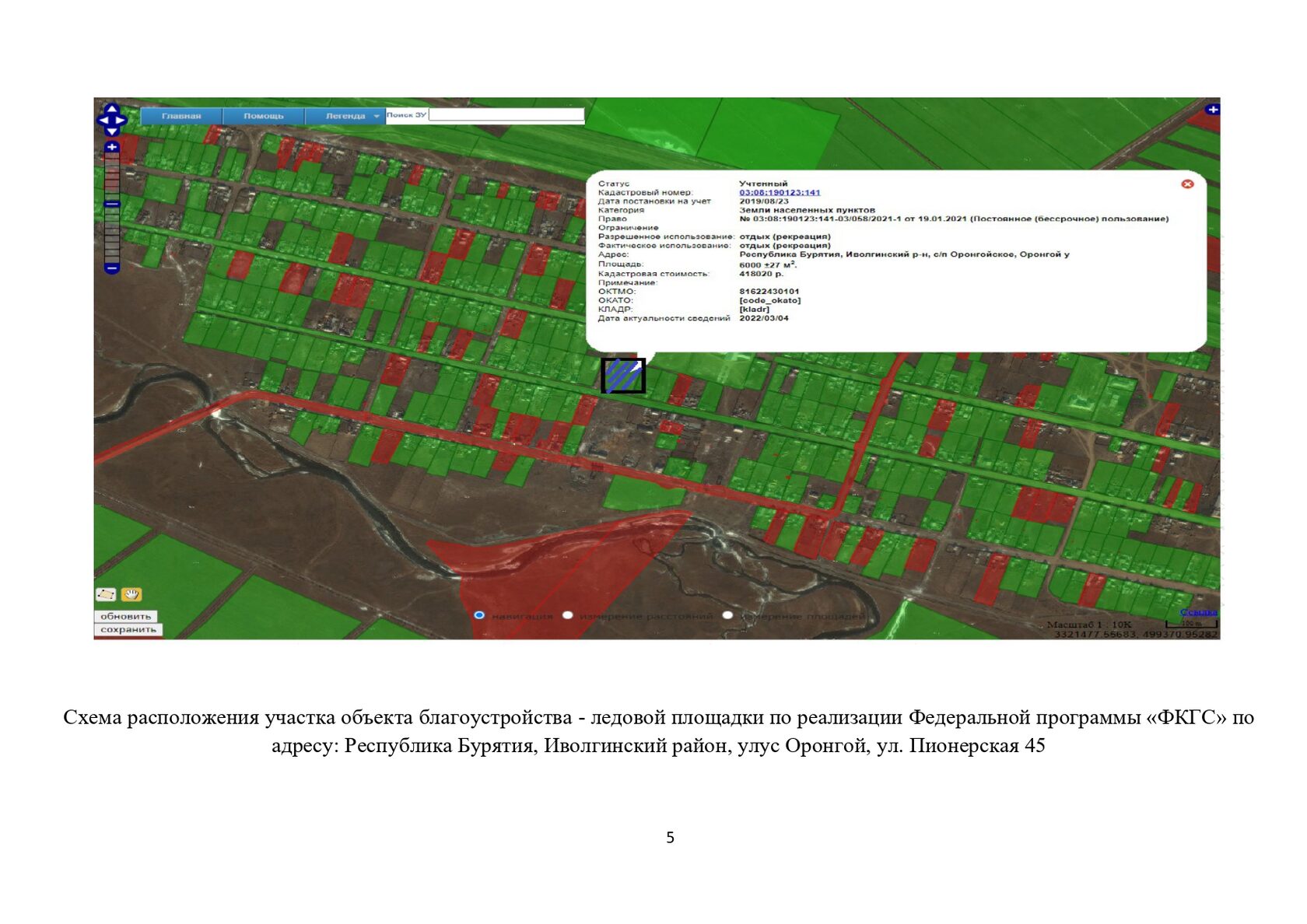Open the Легенда dropdown menu
The image size is (1307, 924).
(345, 116)
